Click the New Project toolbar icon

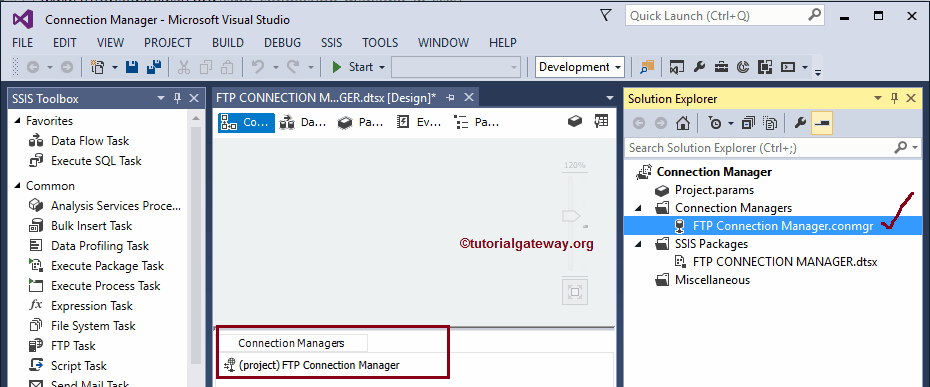[x=98, y=67]
